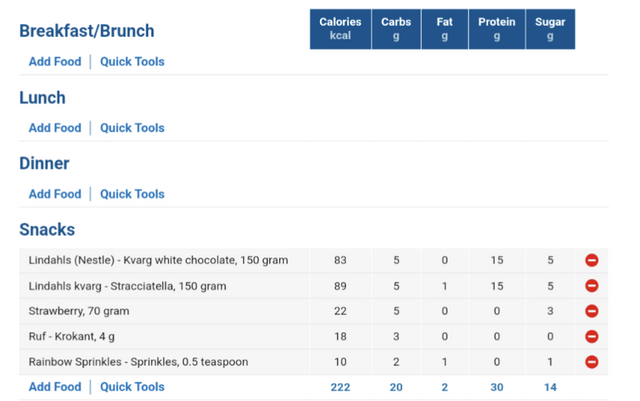This screenshot has height=401, width=640.
Task: Add Food under Snacks
Action: pos(55,387)
